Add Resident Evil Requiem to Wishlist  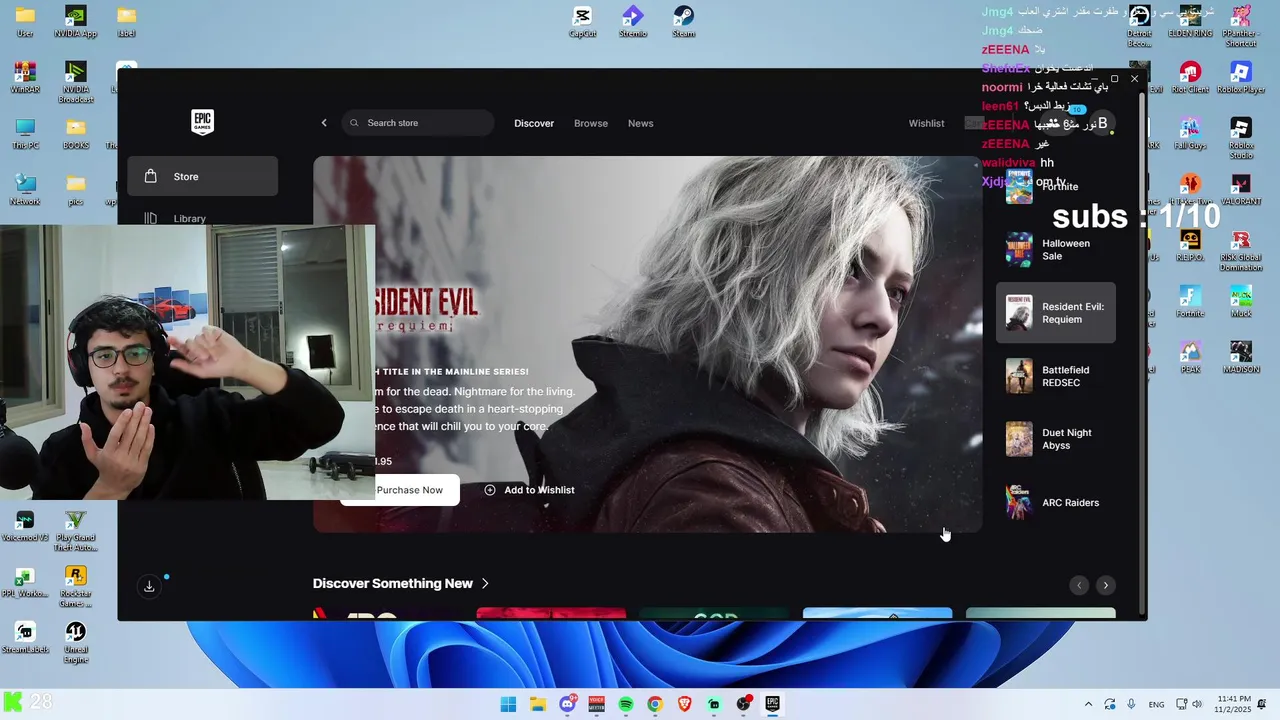(529, 490)
